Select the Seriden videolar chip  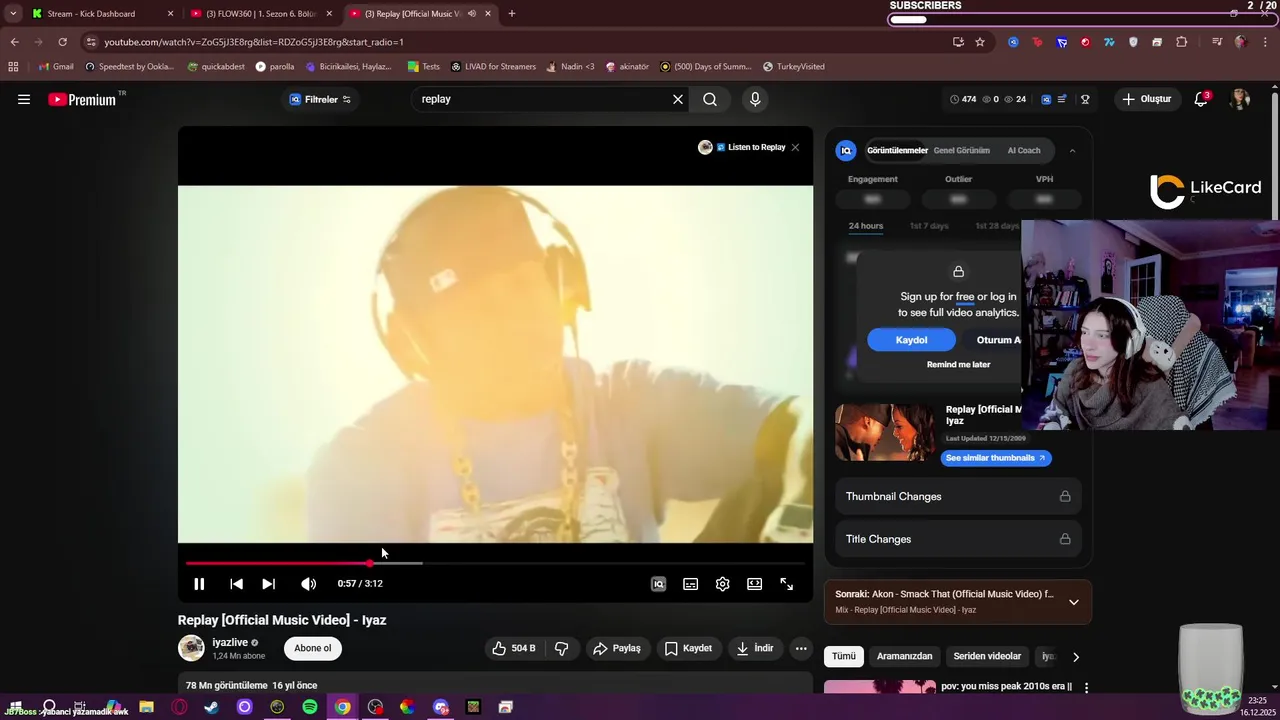[x=987, y=656]
